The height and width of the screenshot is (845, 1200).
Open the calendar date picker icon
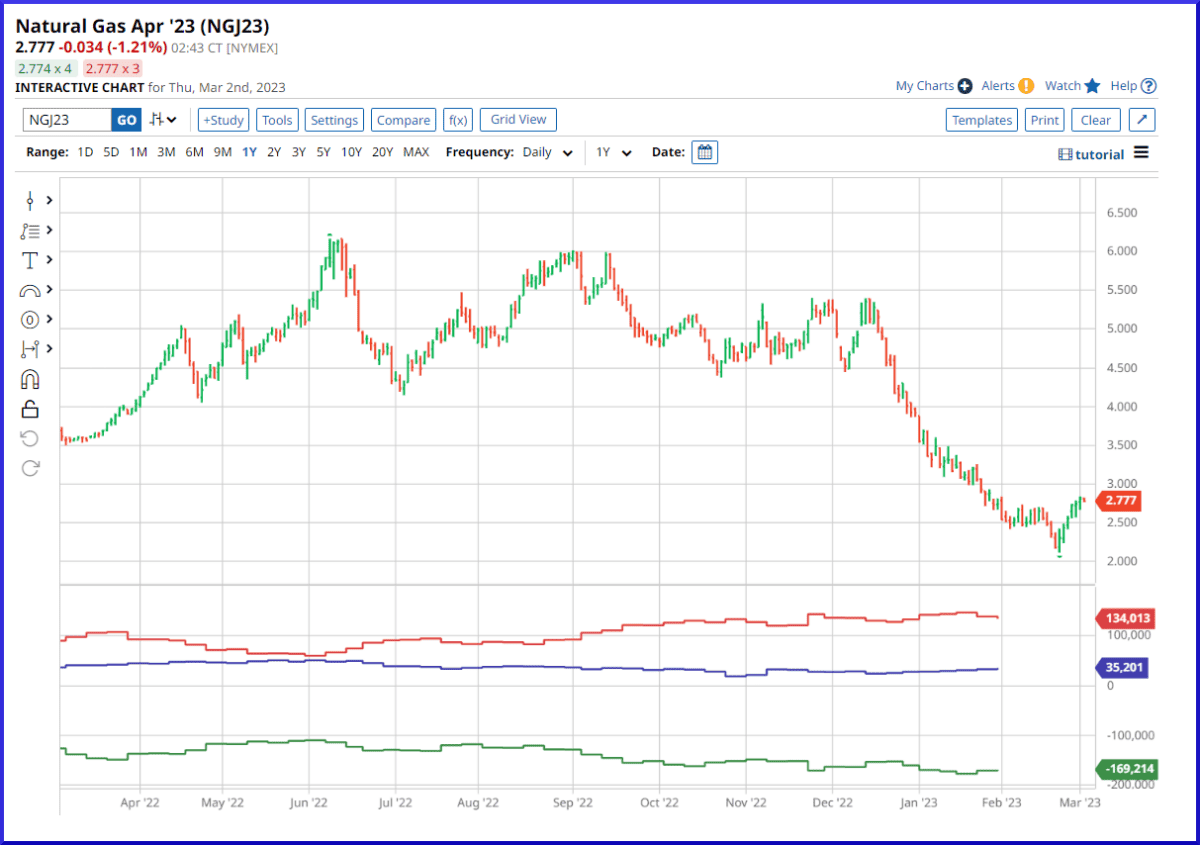click(704, 152)
